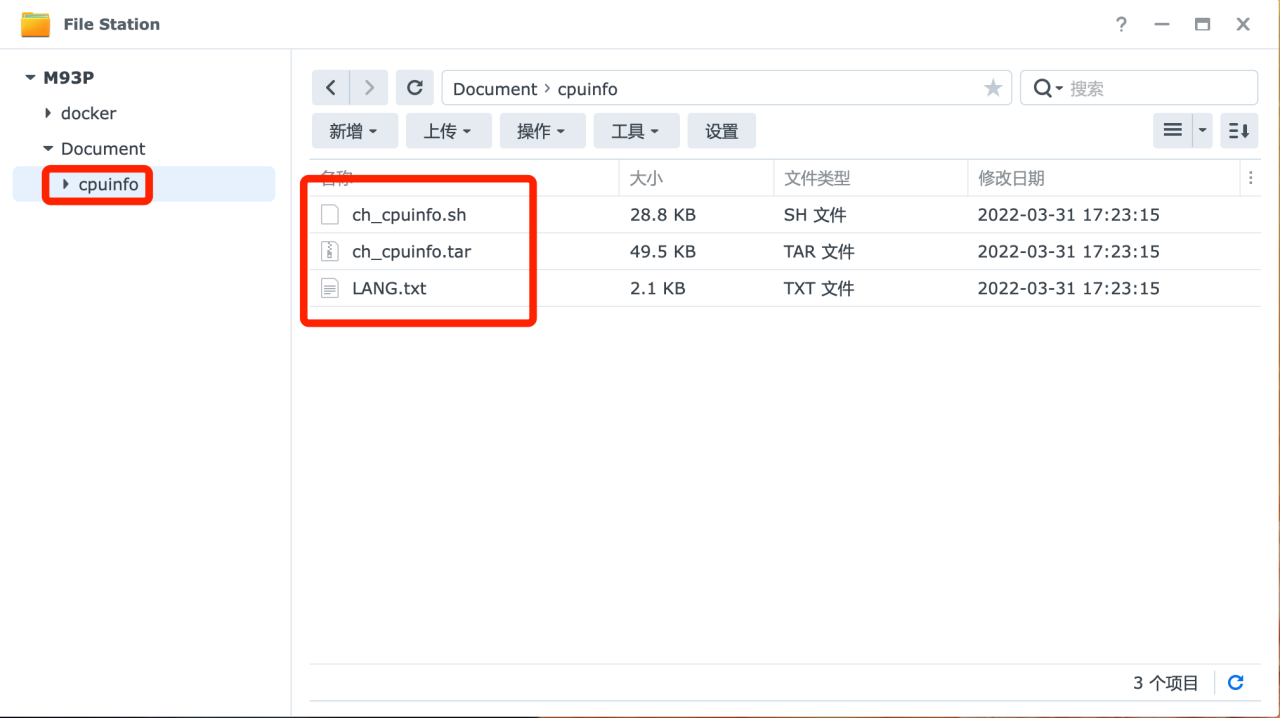This screenshot has width=1280, height=718.
Task: Open the column options menu
Action: pos(1250,178)
